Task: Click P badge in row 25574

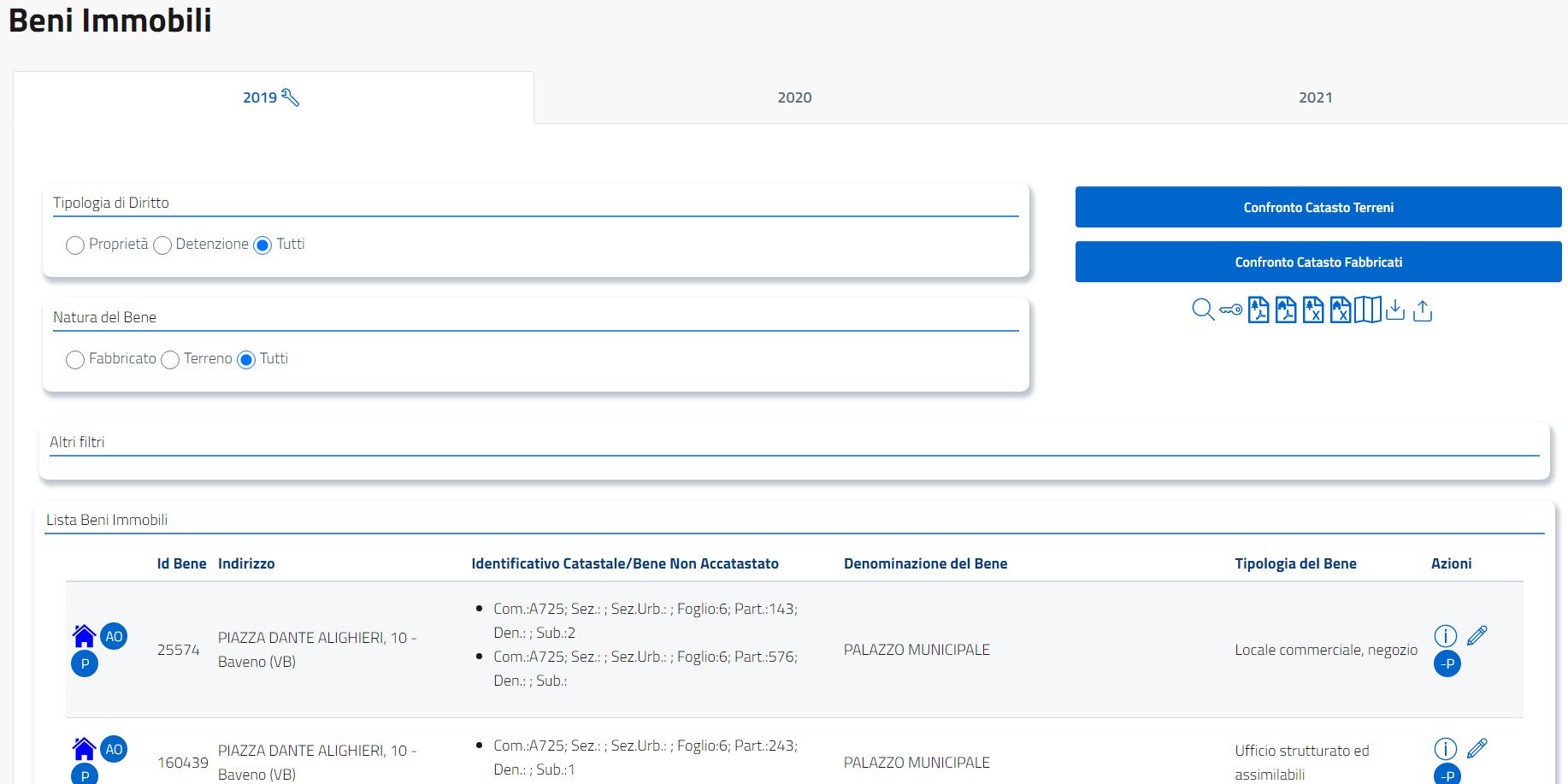Action: (85, 663)
